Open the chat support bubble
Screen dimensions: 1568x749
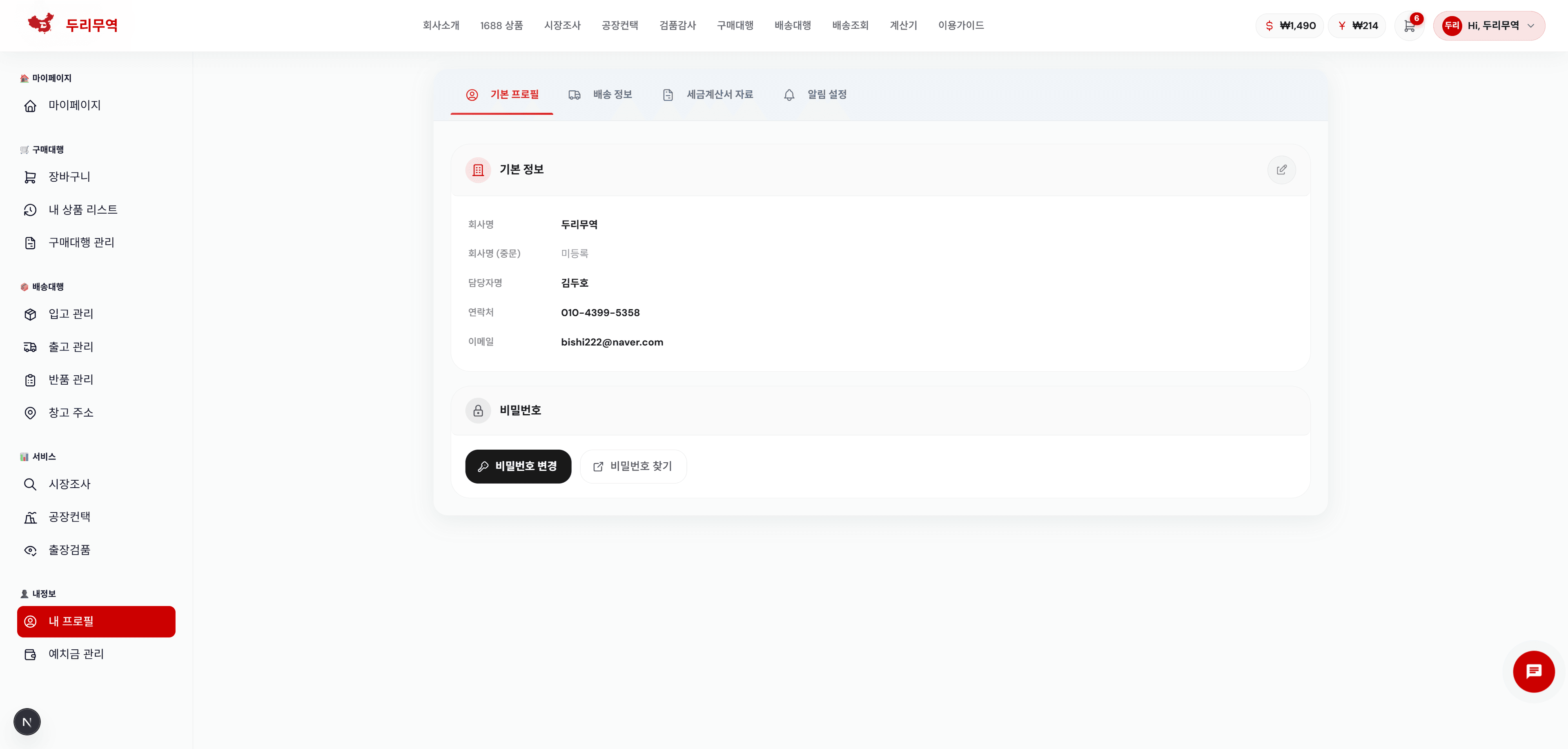[x=1533, y=672]
